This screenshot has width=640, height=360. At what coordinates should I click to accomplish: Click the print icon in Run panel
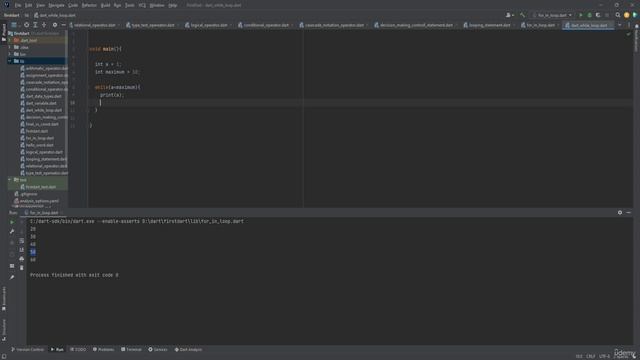tap(22, 258)
